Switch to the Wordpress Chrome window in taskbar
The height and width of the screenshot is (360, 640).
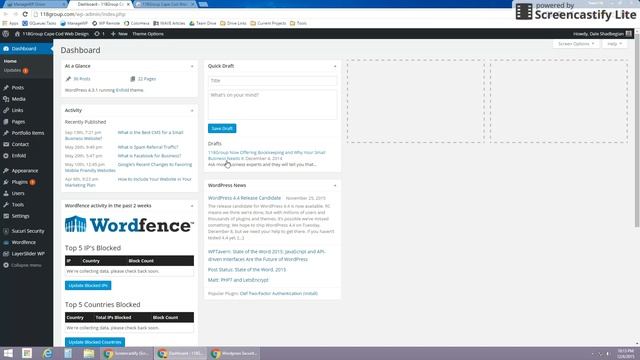pyautogui.click(x=234, y=353)
